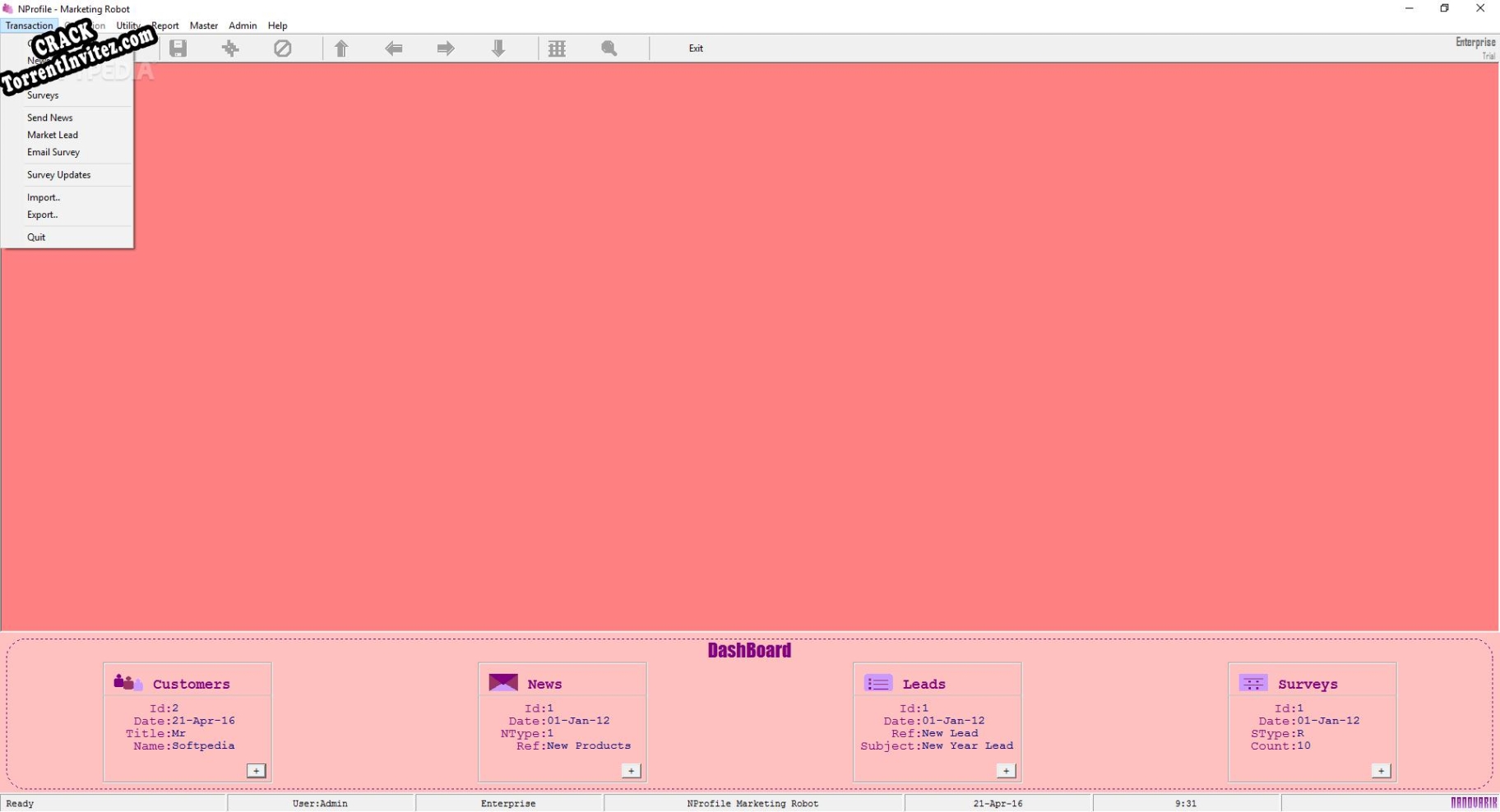Click the Leads list icon
1500x812 pixels.
(x=877, y=681)
